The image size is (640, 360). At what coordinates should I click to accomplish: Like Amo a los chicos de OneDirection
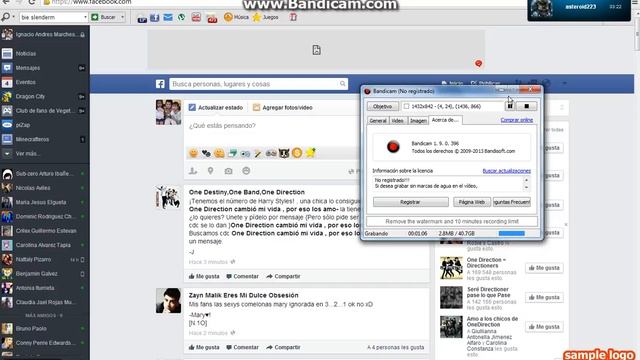544,327
